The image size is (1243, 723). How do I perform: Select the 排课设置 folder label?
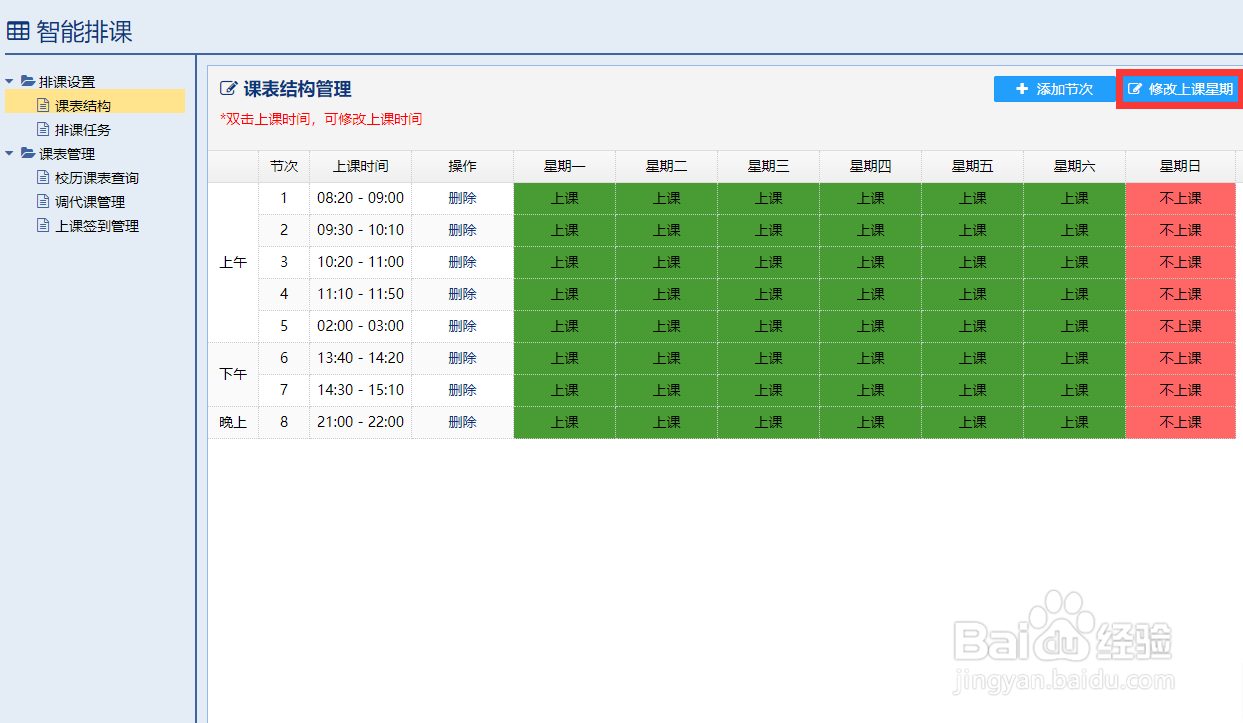coord(67,82)
